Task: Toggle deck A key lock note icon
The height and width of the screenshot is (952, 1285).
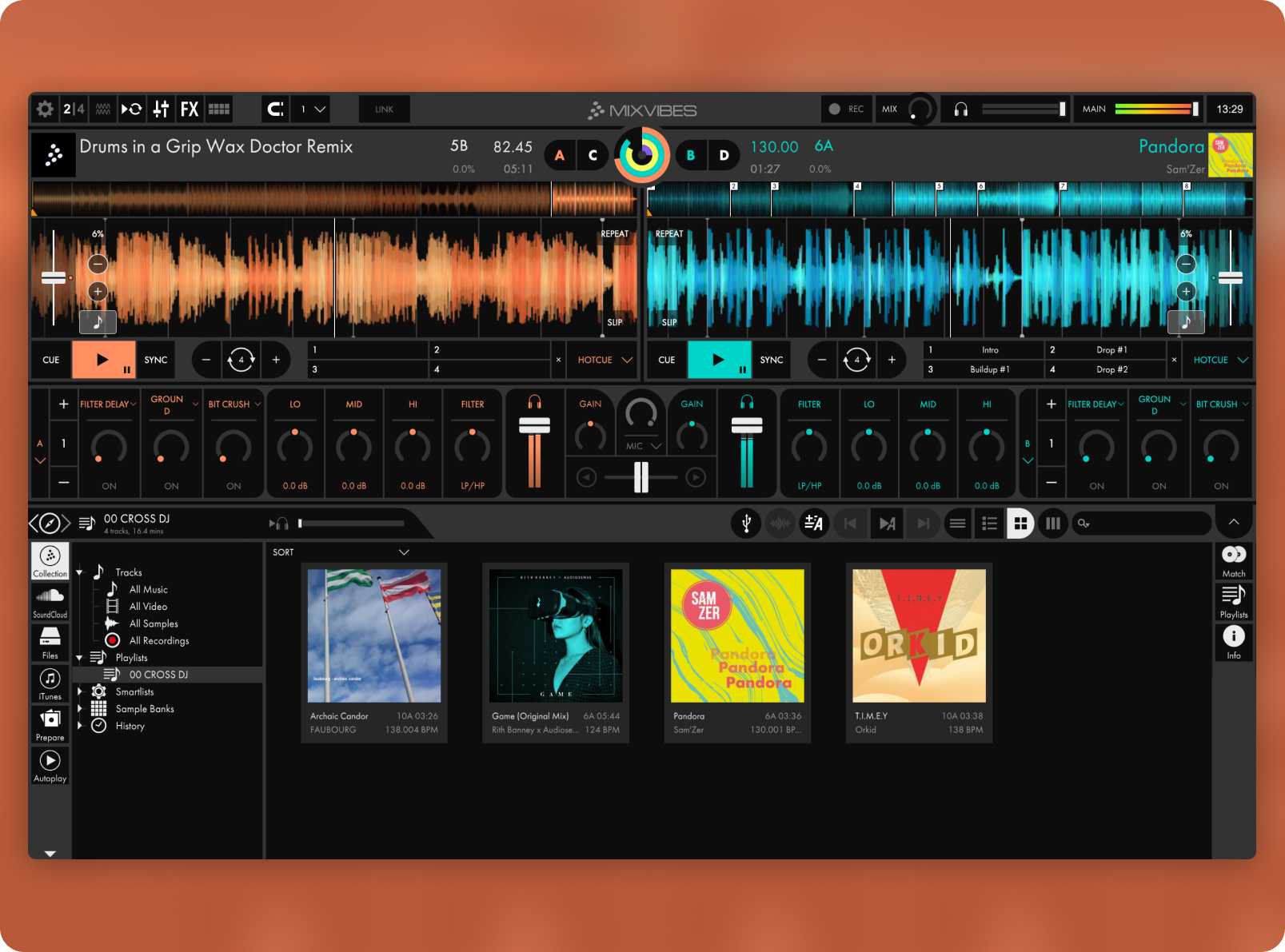Action: [98, 322]
